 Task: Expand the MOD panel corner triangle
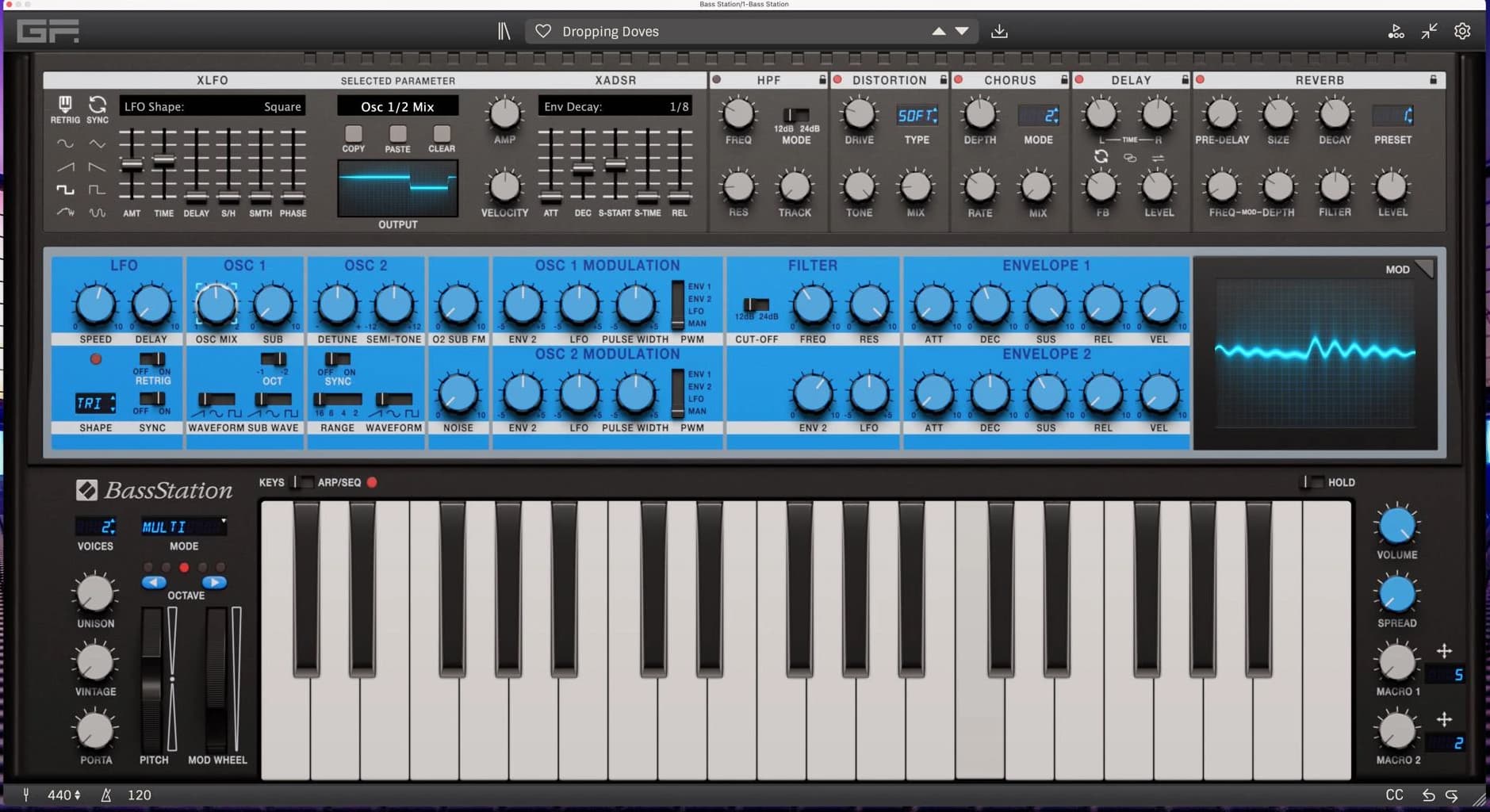click(x=1425, y=268)
